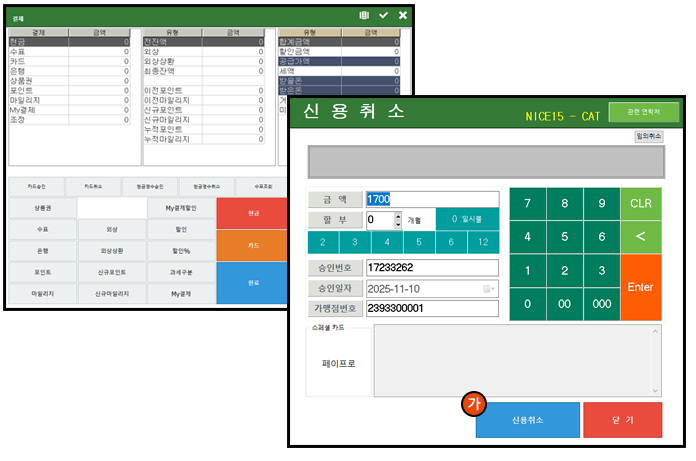Click the 수표조회 button in 결제 window
This screenshot has height=461, width=696.
263,187
